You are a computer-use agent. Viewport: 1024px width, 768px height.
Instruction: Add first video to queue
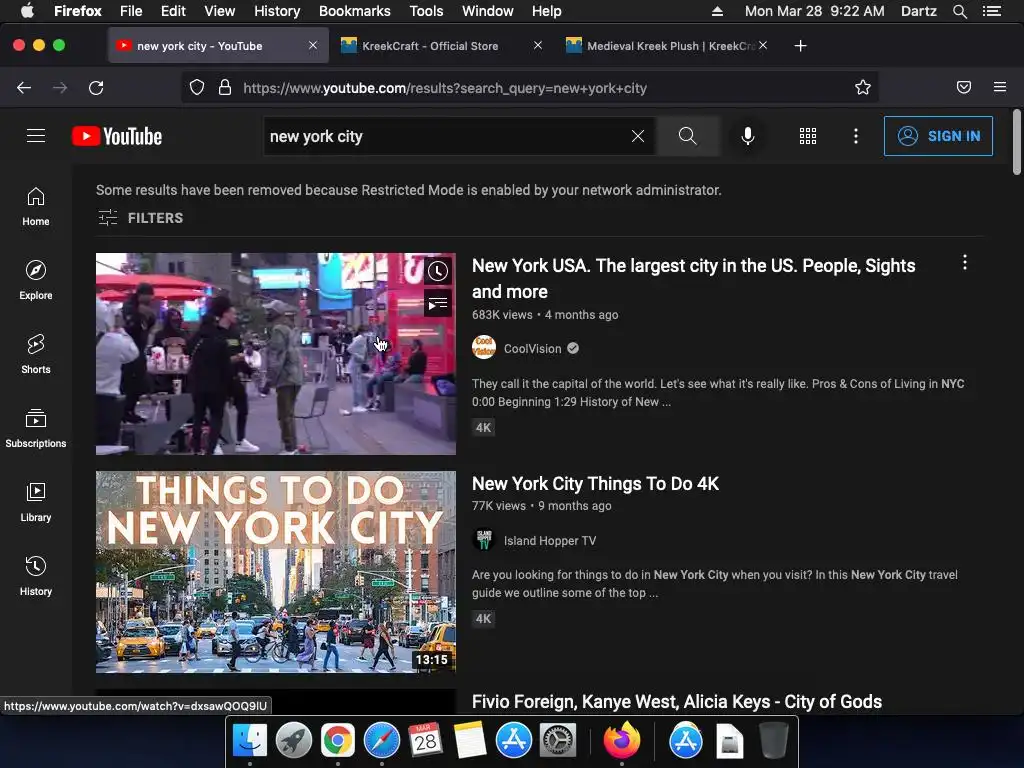pyautogui.click(x=438, y=304)
